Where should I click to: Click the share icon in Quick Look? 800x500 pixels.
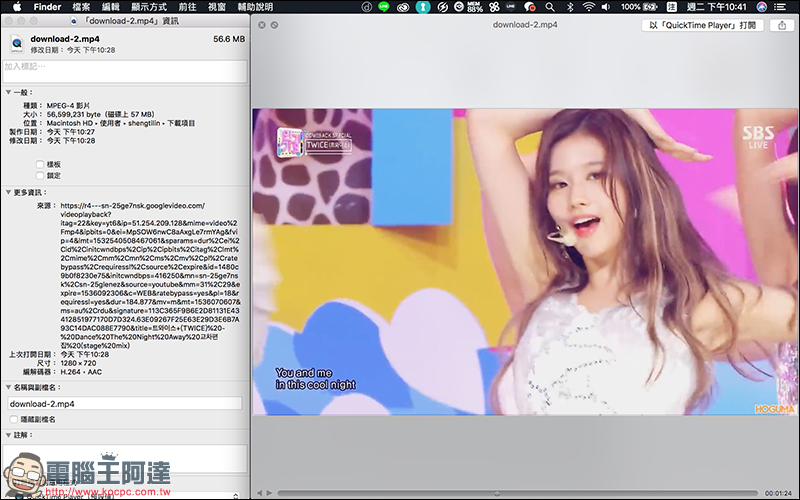point(782,25)
